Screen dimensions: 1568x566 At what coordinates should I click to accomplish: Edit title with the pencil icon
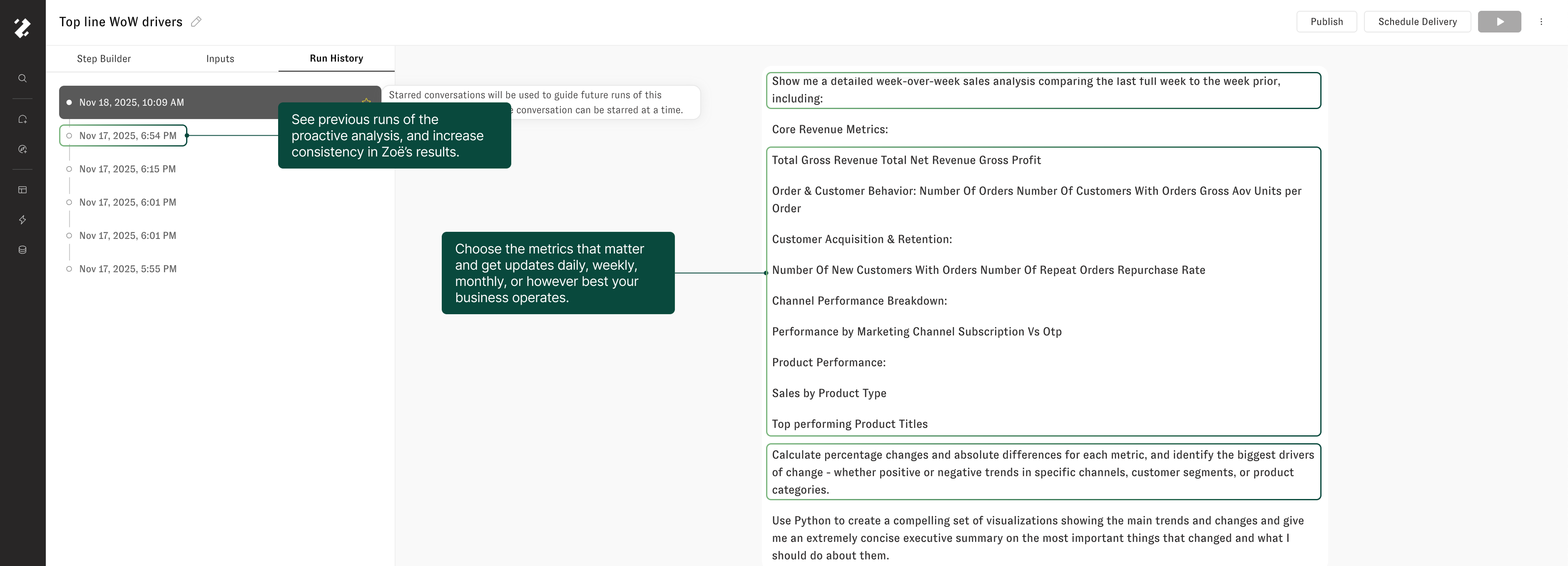[x=196, y=22]
